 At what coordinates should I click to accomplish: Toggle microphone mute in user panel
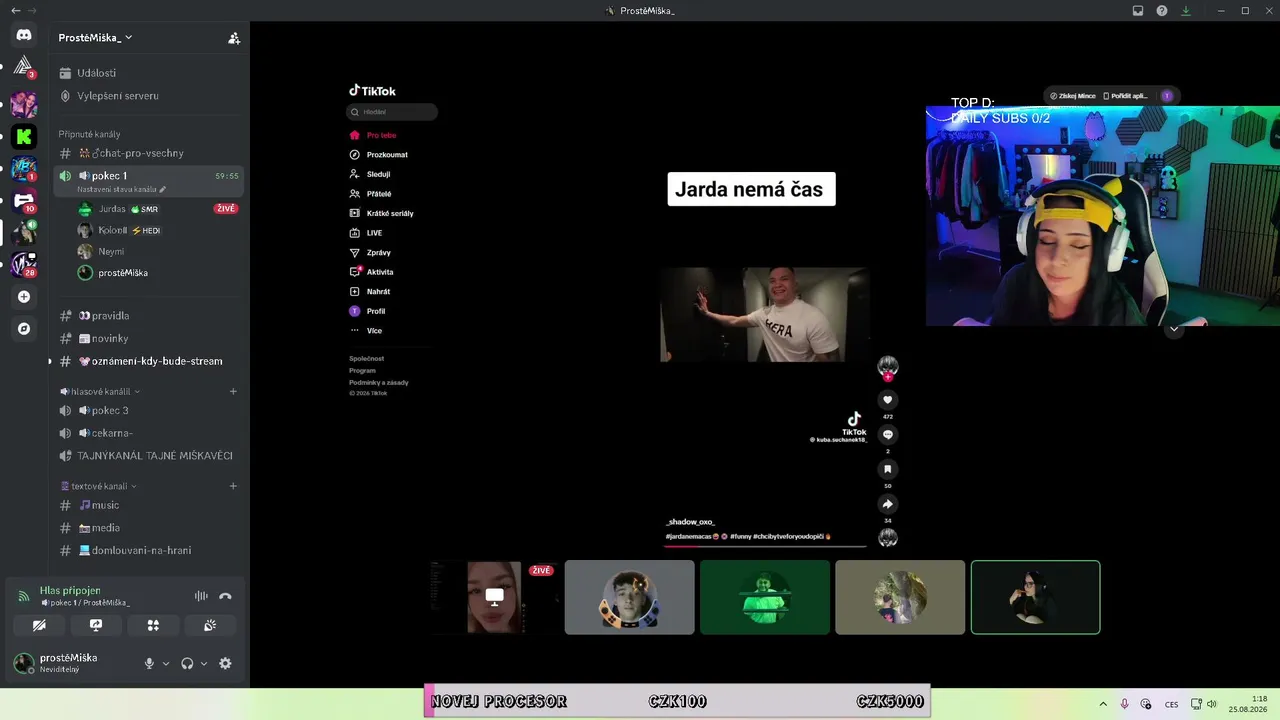tap(149, 663)
